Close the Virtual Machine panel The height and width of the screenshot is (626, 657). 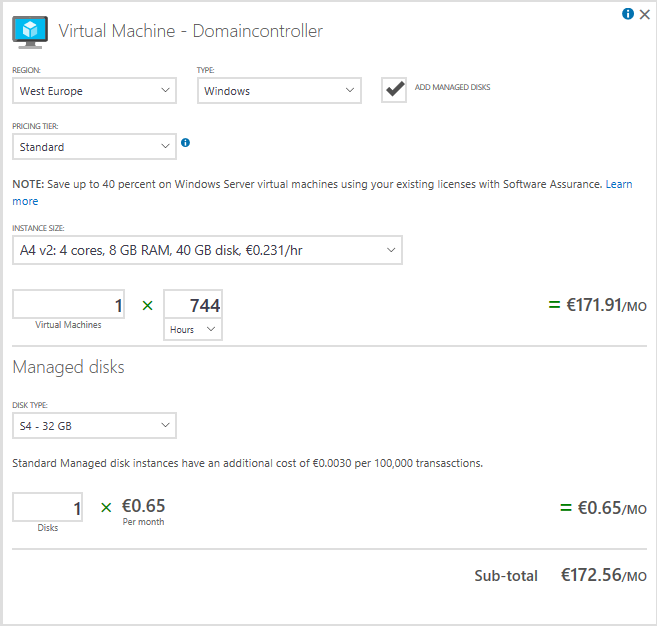645,15
